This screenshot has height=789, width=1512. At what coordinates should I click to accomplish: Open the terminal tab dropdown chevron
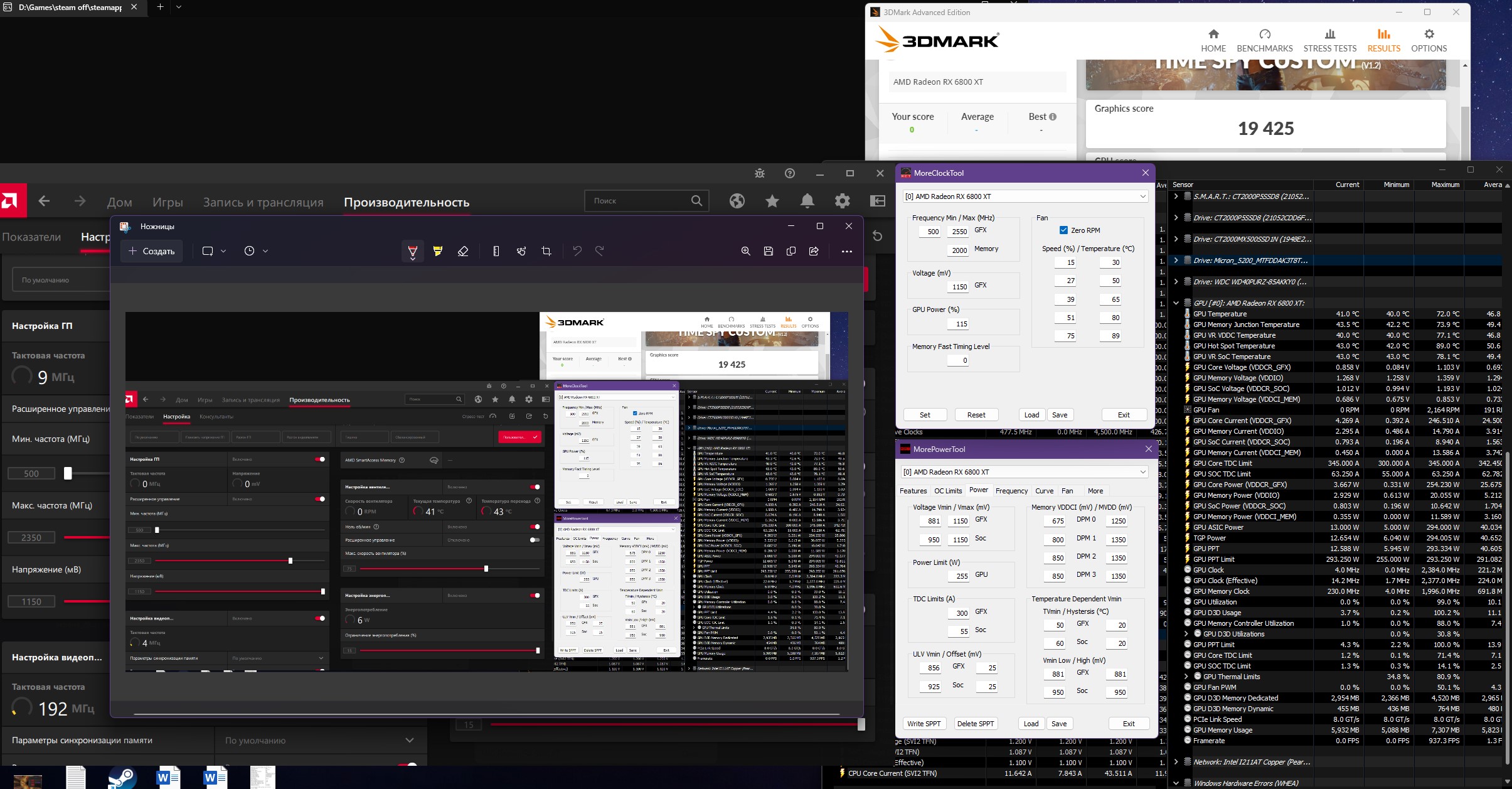click(179, 7)
